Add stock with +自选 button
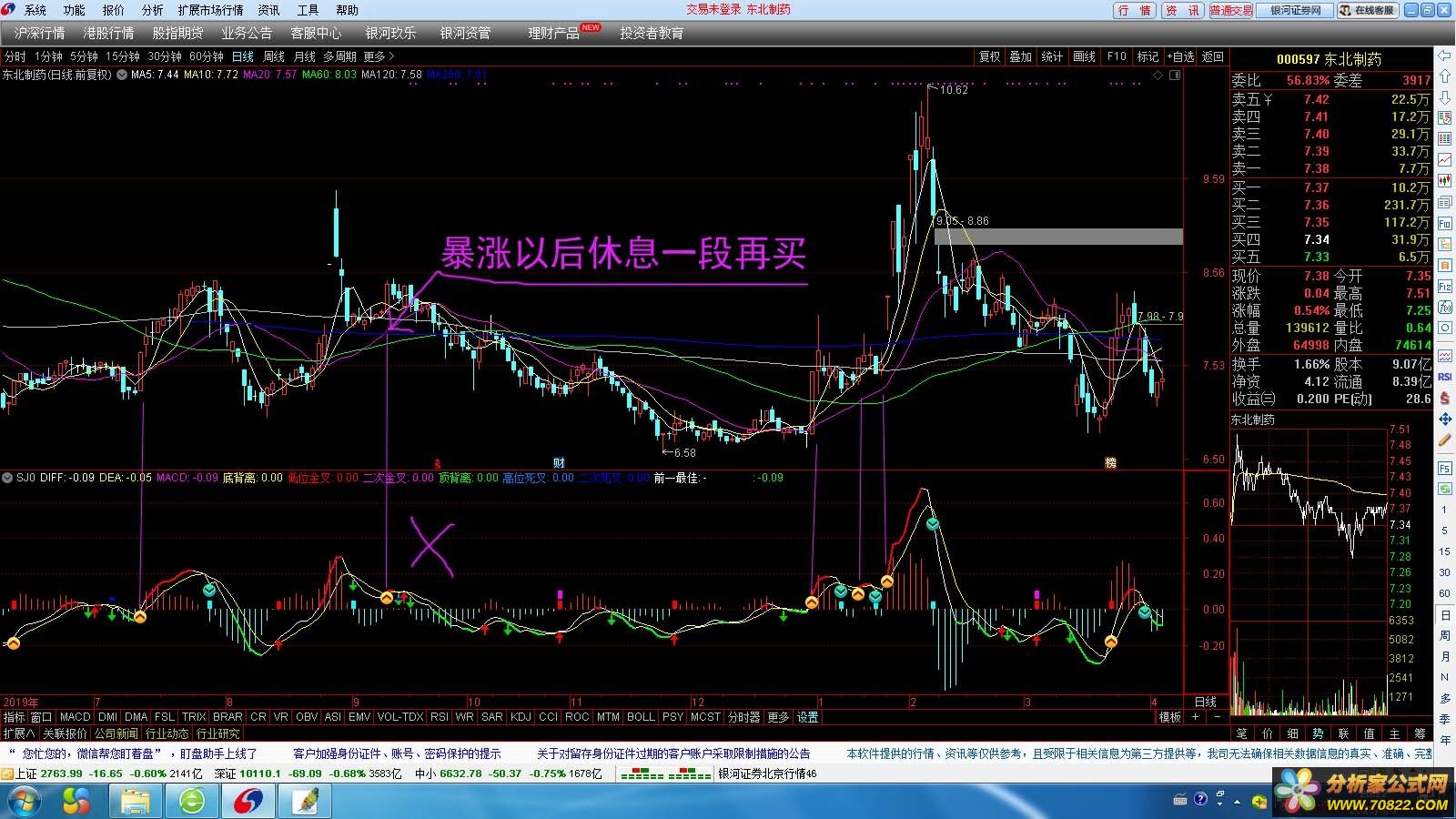This screenshot has width=1456, height=819. [x=1180, y=56]
